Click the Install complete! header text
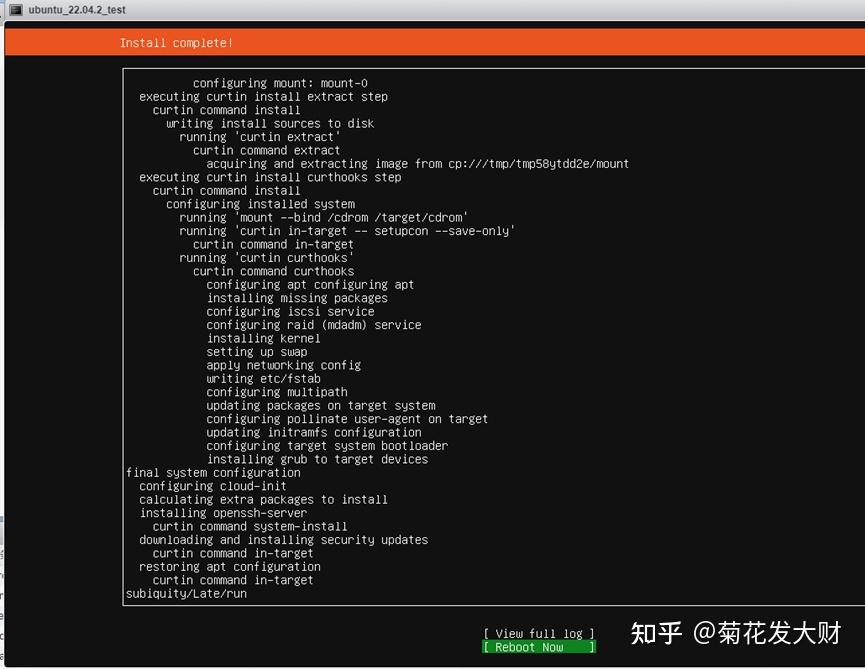865x669 pixels. click(x=176, y=43)
